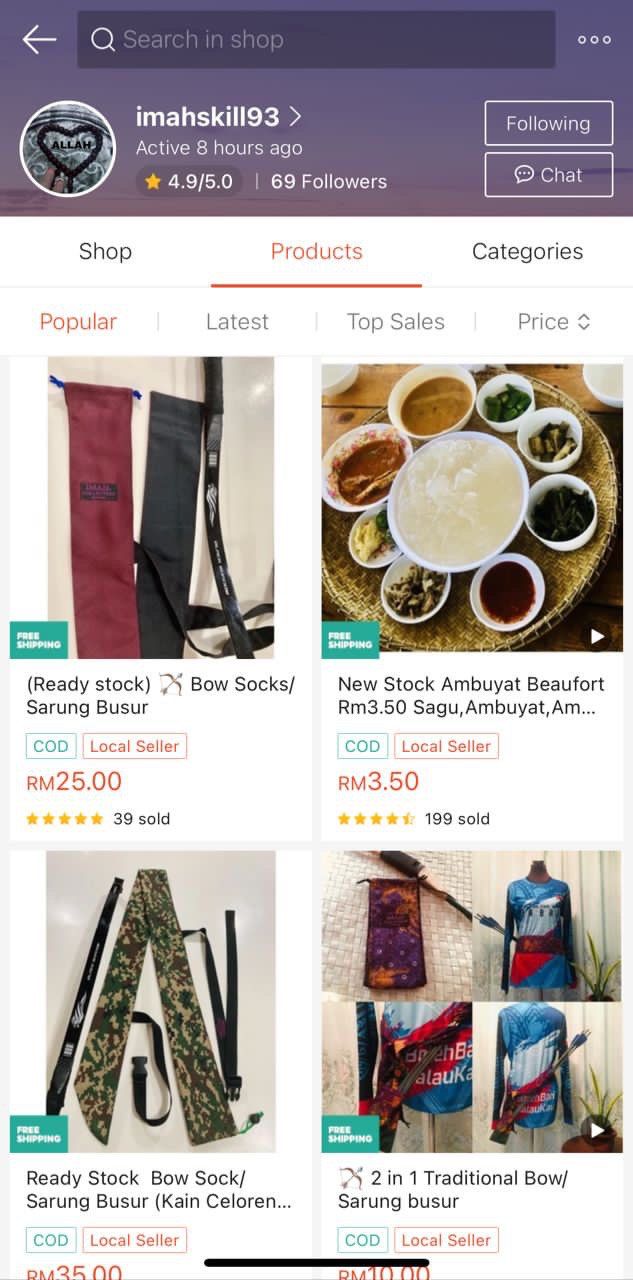Image resolution: width=633 pixels, height=1280 pixels.
Task: Open the three-dot more options menu
Action: point(594,40)
